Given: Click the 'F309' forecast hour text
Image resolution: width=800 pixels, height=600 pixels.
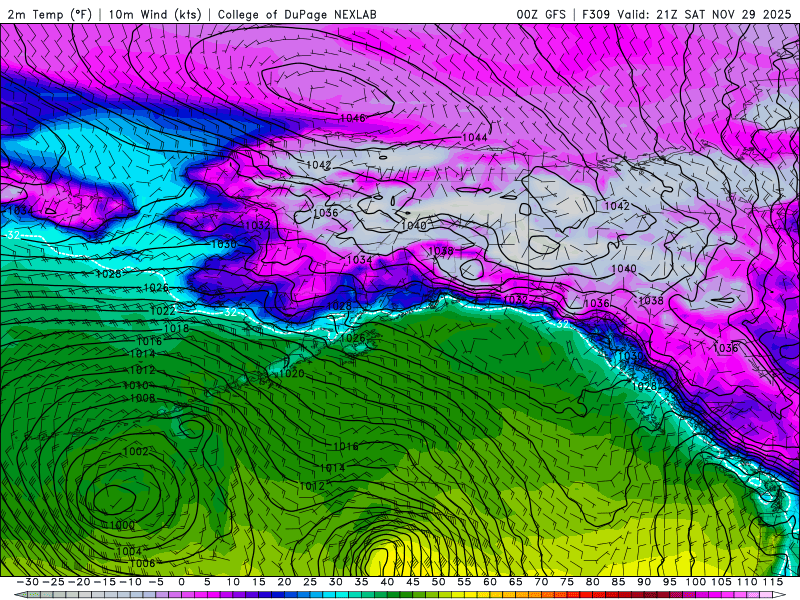Looking at the screenshot, I should [596, 14].
